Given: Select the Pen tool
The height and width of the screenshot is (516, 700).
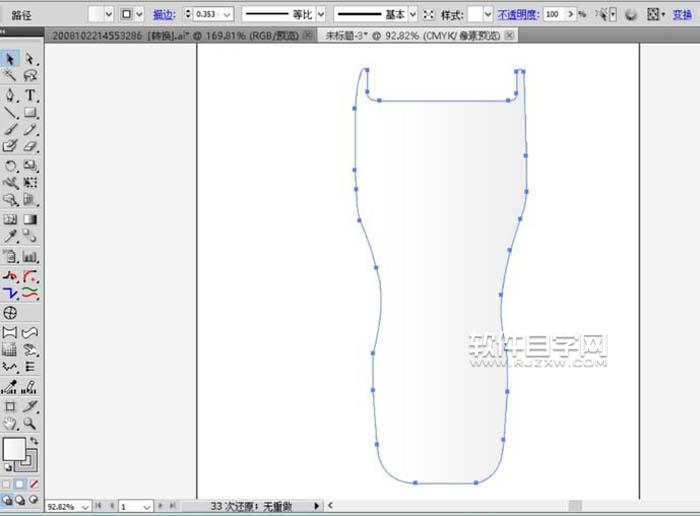Looking at the screenshot, I should [10, 95].
